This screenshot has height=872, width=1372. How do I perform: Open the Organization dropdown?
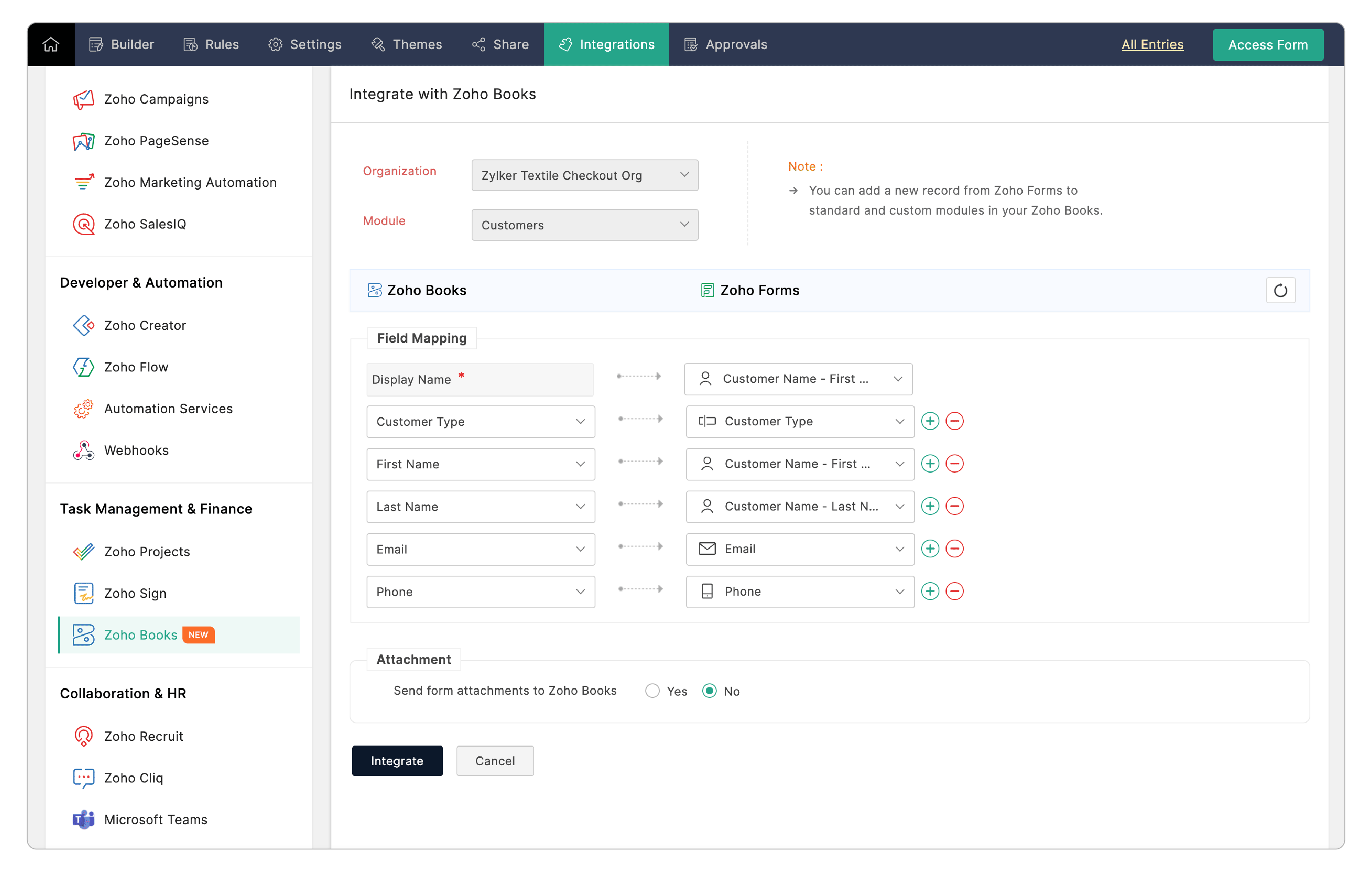[x=585, y=176]
